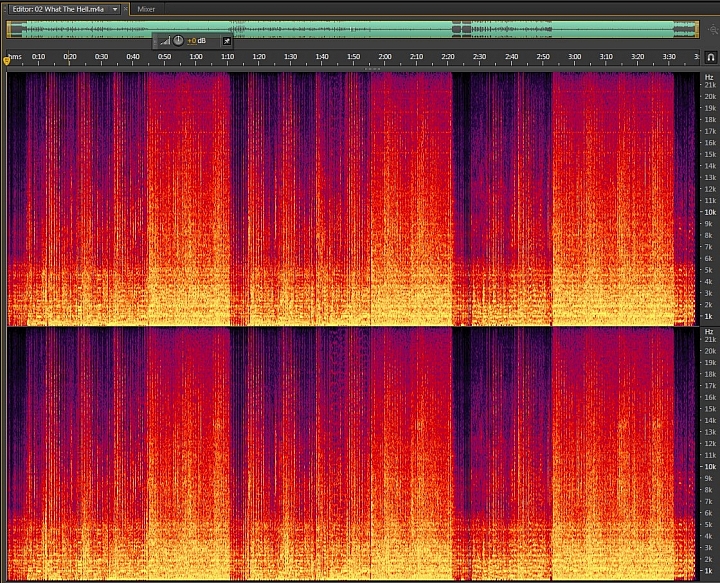Click 2:00 on the time ruler
Viewport: 720px width, 583px height.
(x=385, y=56)
